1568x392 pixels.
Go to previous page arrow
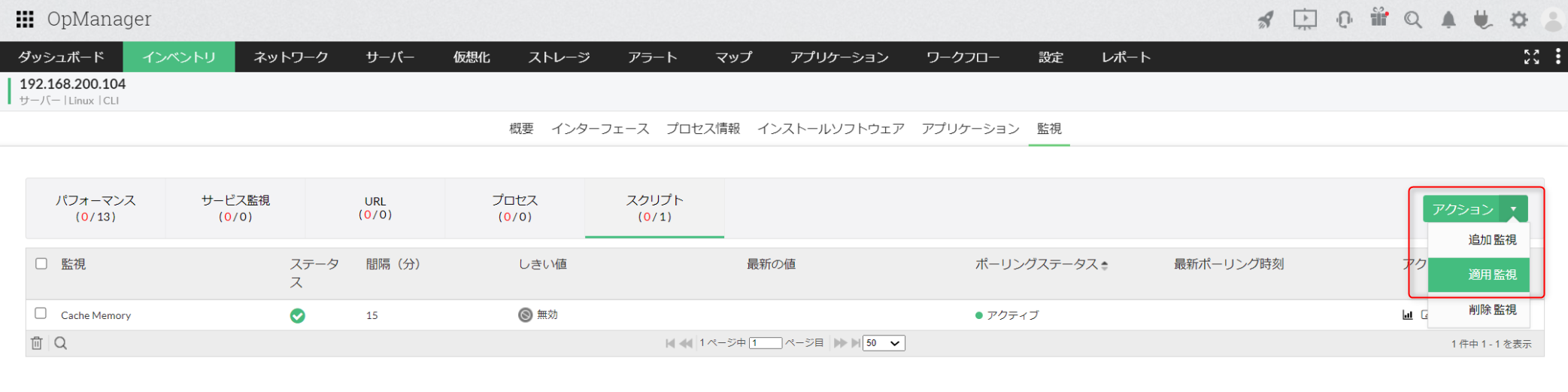[x=686, y=343]
